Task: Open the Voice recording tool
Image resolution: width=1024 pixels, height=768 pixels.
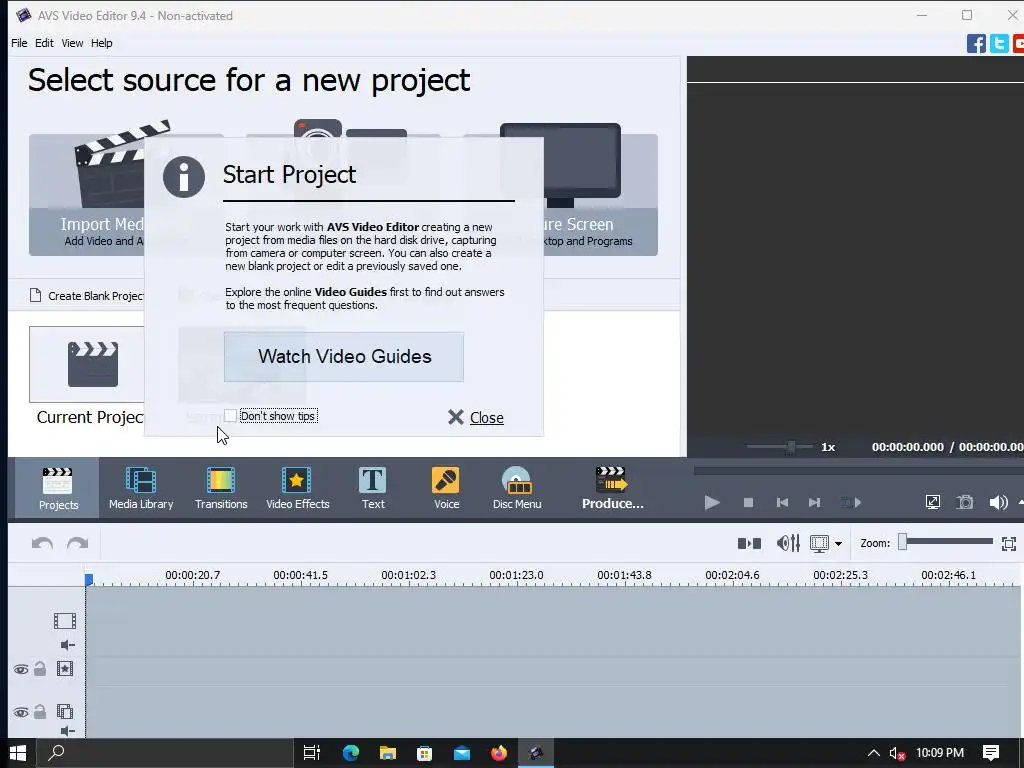Action: 446,488
